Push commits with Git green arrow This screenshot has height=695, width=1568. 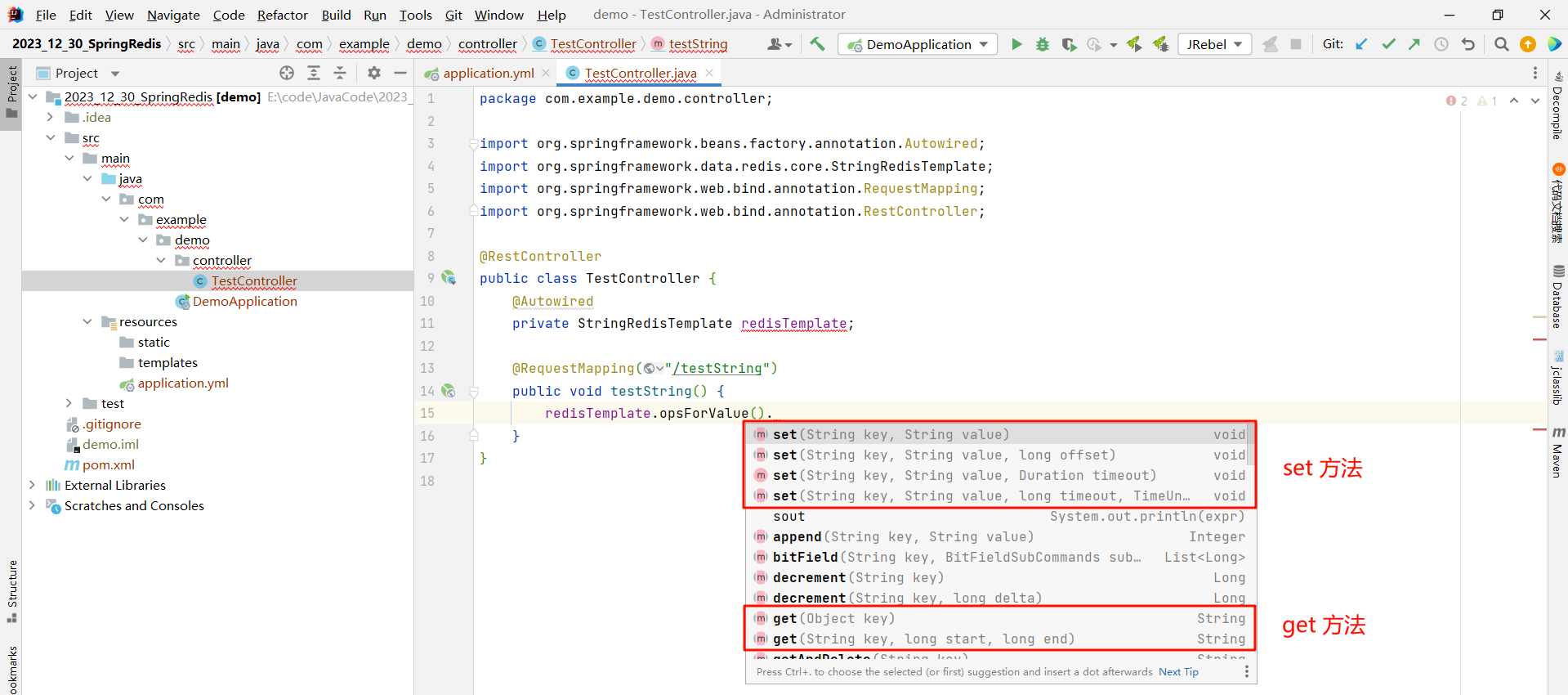click(1414, 44)
